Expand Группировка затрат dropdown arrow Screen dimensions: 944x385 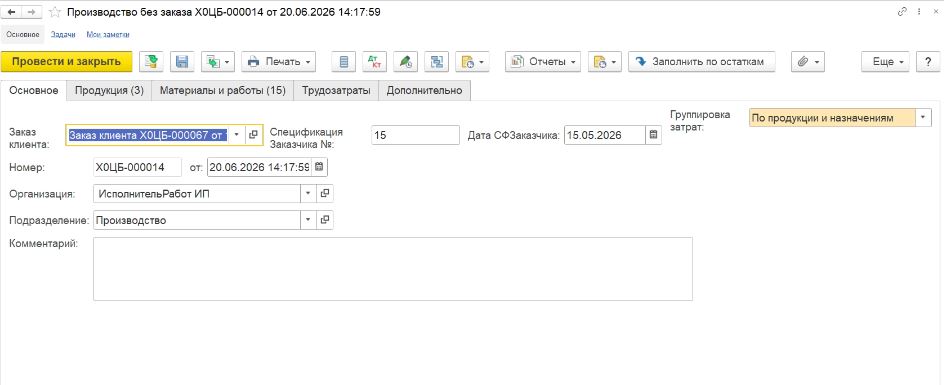click(x=923, y=117)
